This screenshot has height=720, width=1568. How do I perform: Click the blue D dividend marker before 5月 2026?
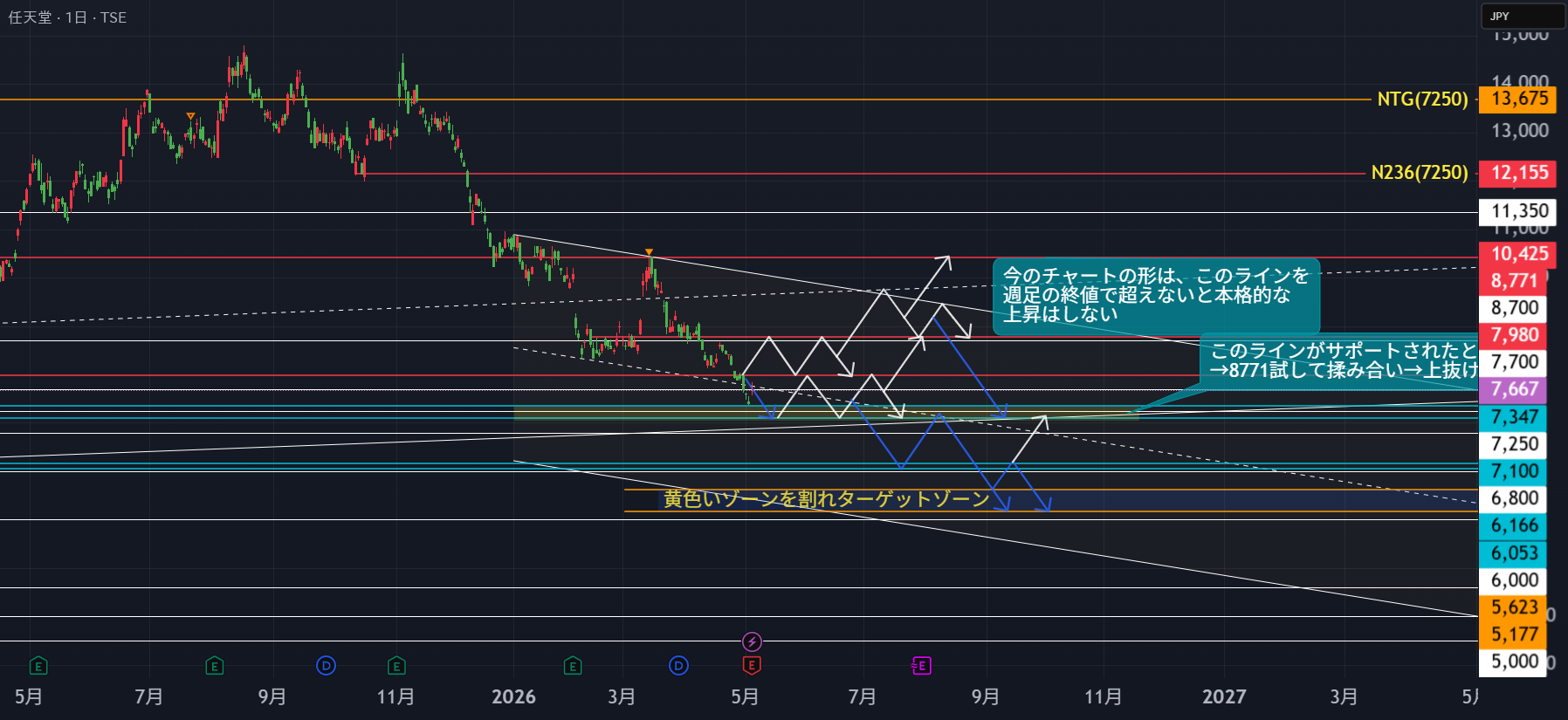(678, 666)
